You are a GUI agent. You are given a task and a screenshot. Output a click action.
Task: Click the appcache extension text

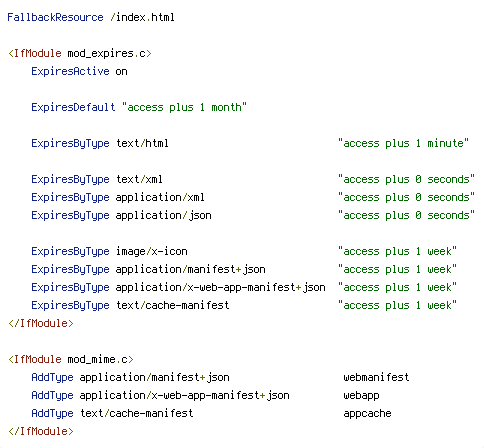pos(367,413)
